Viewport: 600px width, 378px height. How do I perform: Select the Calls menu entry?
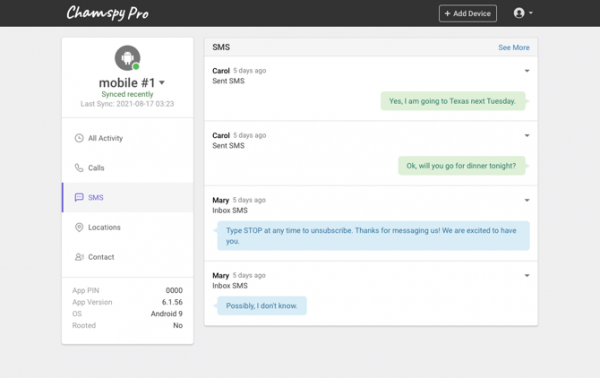(x=127, y=168)
